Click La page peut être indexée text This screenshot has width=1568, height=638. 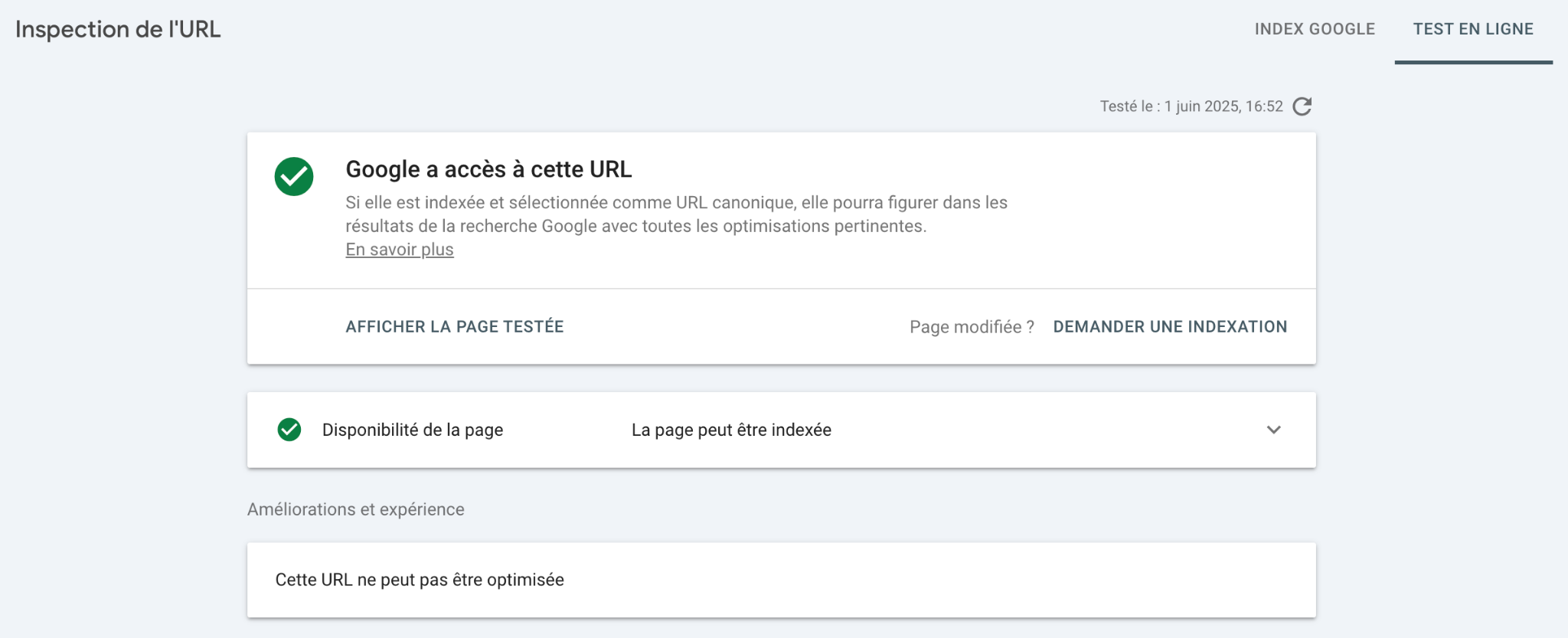pos(731,430)
